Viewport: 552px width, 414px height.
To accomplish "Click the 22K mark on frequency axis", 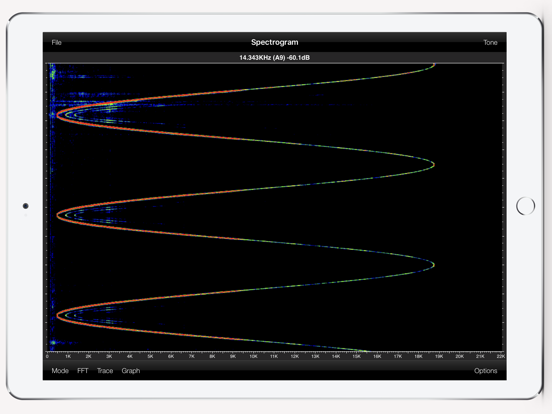I will point(501,356).
